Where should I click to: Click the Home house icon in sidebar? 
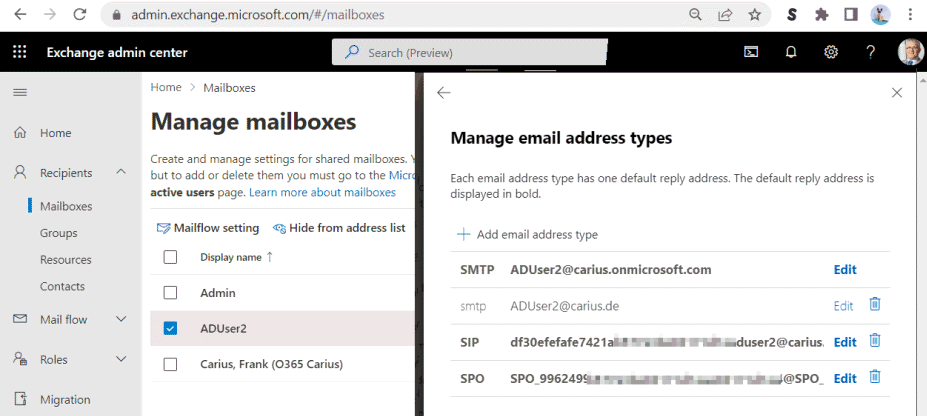20,133
